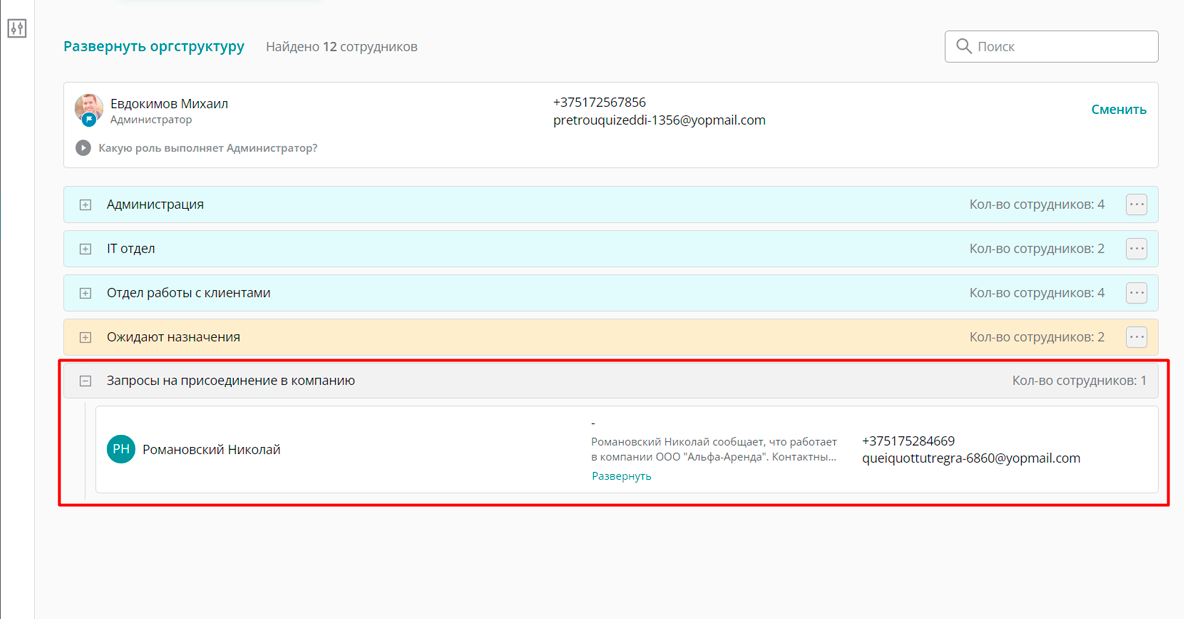1184x619 pixels.
Task: Click the magnifier icon in search box
Action: pos(964,46)
